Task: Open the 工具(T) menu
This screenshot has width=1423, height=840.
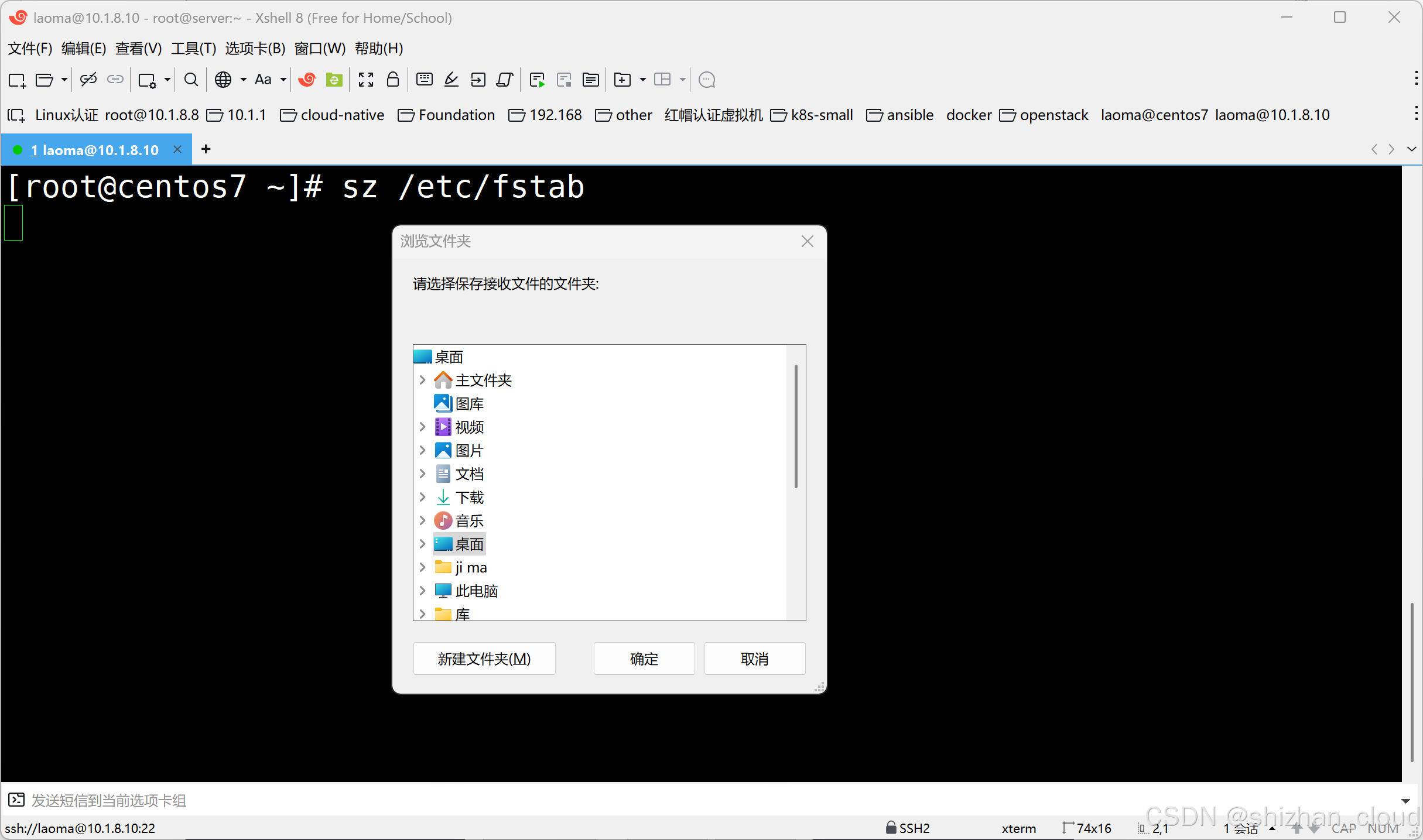Action: coord(193,49)
